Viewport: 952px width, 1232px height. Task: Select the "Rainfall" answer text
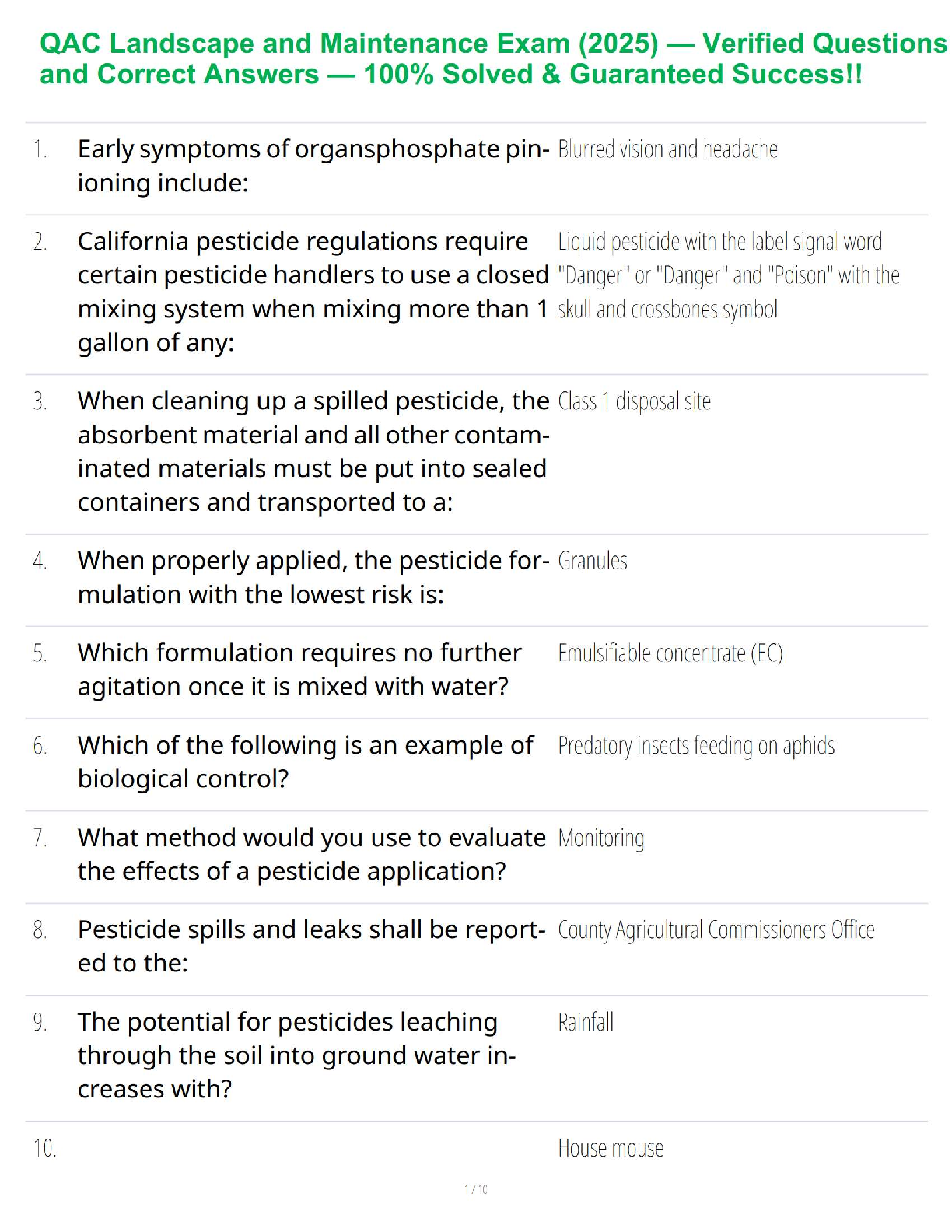586,1022
